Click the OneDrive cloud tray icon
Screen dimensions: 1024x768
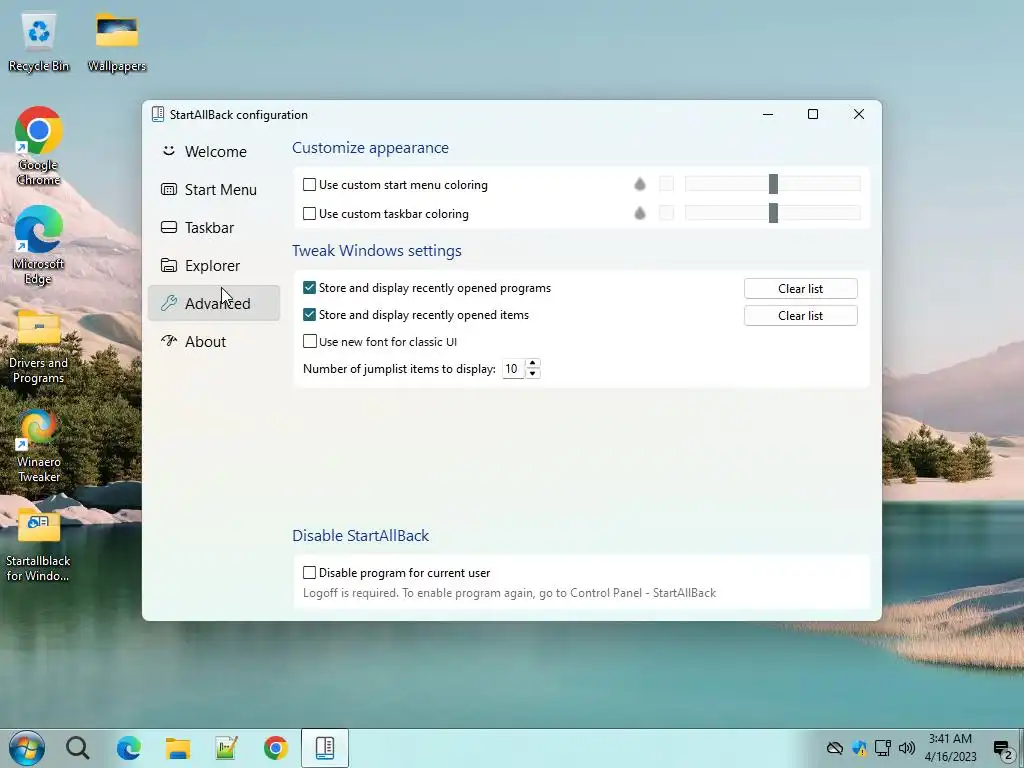pyautogui.click(x=834, y=748)
